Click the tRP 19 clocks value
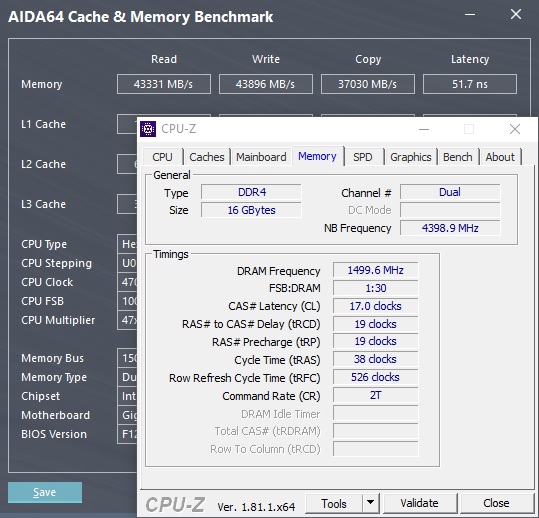539x518 pixels. click(x=375, y=341)
